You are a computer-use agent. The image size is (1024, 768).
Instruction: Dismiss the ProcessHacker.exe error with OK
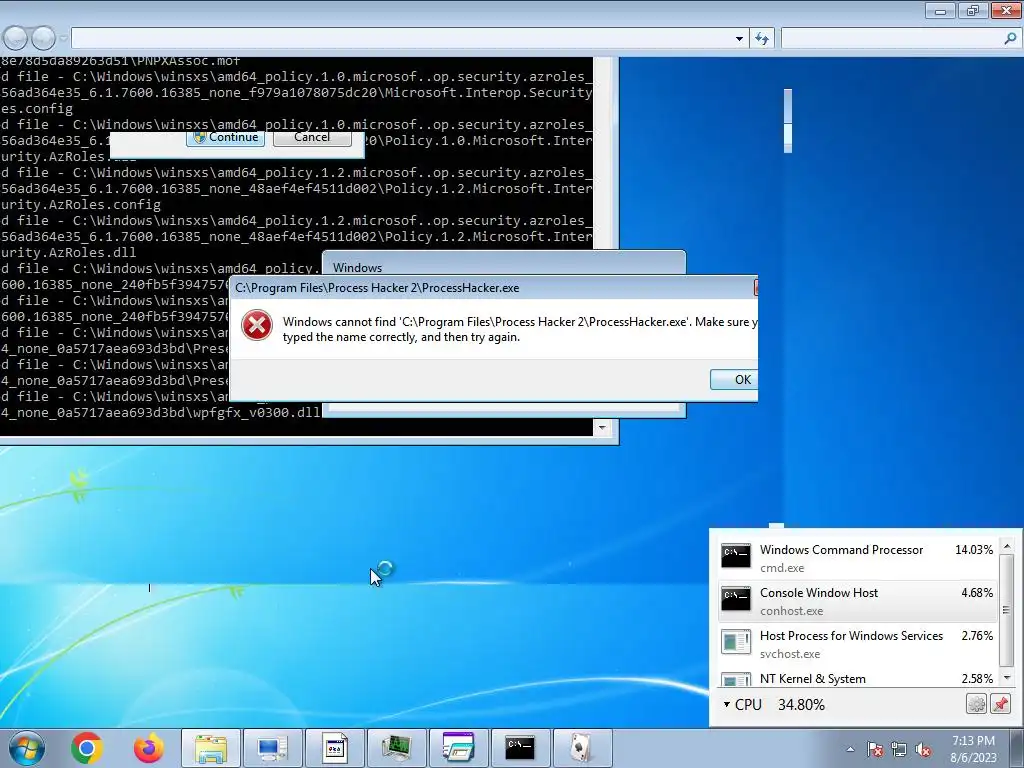pyautogui.click(x=735, y=379)
